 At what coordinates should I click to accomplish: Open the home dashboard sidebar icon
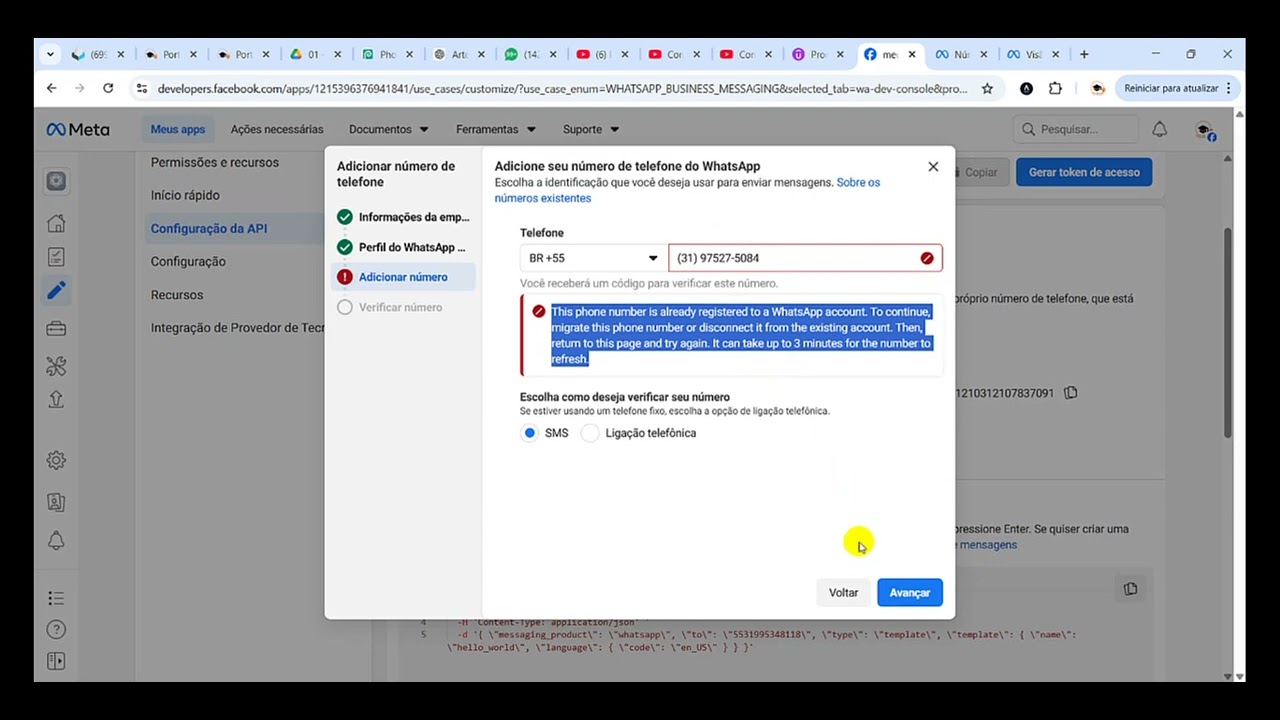pos(56,223)
